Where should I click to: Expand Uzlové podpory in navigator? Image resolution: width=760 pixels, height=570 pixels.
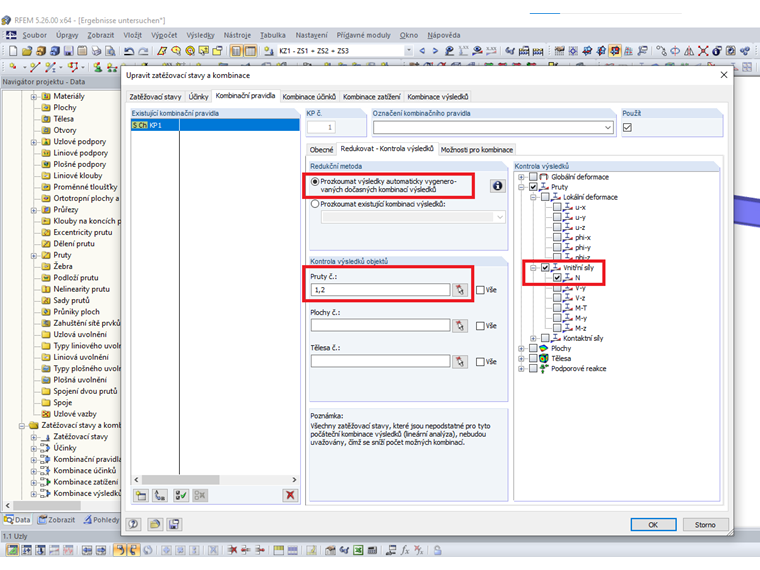point(33,142)
